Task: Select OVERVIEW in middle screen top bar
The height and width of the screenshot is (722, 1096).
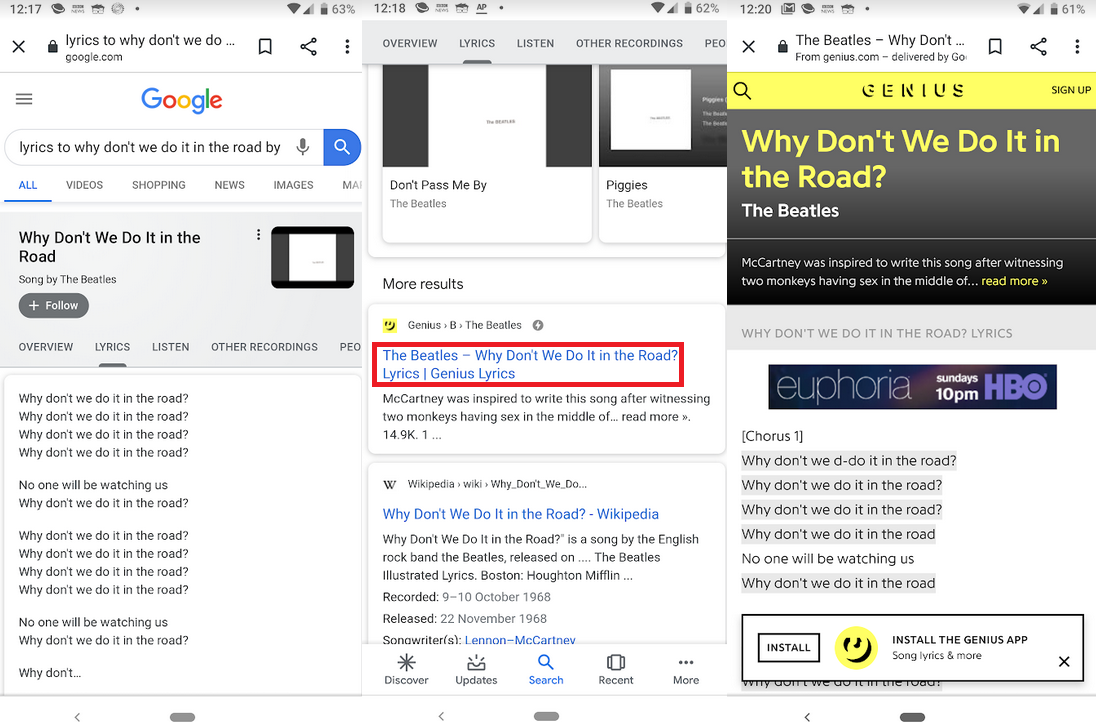Action: (410, 43)
